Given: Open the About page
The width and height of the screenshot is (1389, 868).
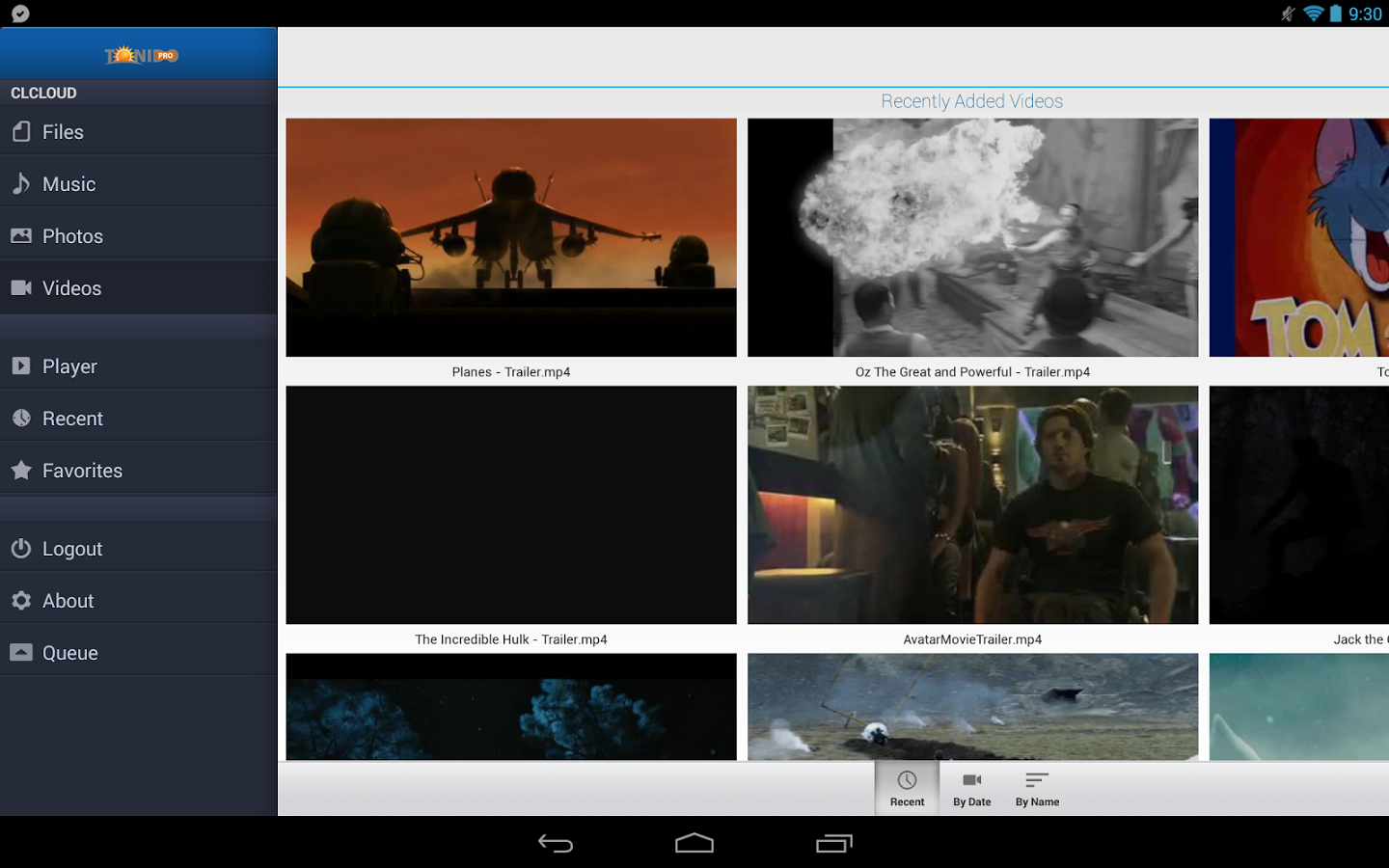Looking at the screenshot, I should [x=139, y=601].
